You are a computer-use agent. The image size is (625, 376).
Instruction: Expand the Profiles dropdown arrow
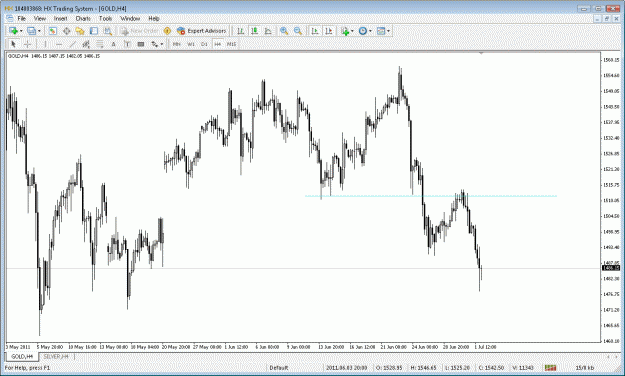39,31
